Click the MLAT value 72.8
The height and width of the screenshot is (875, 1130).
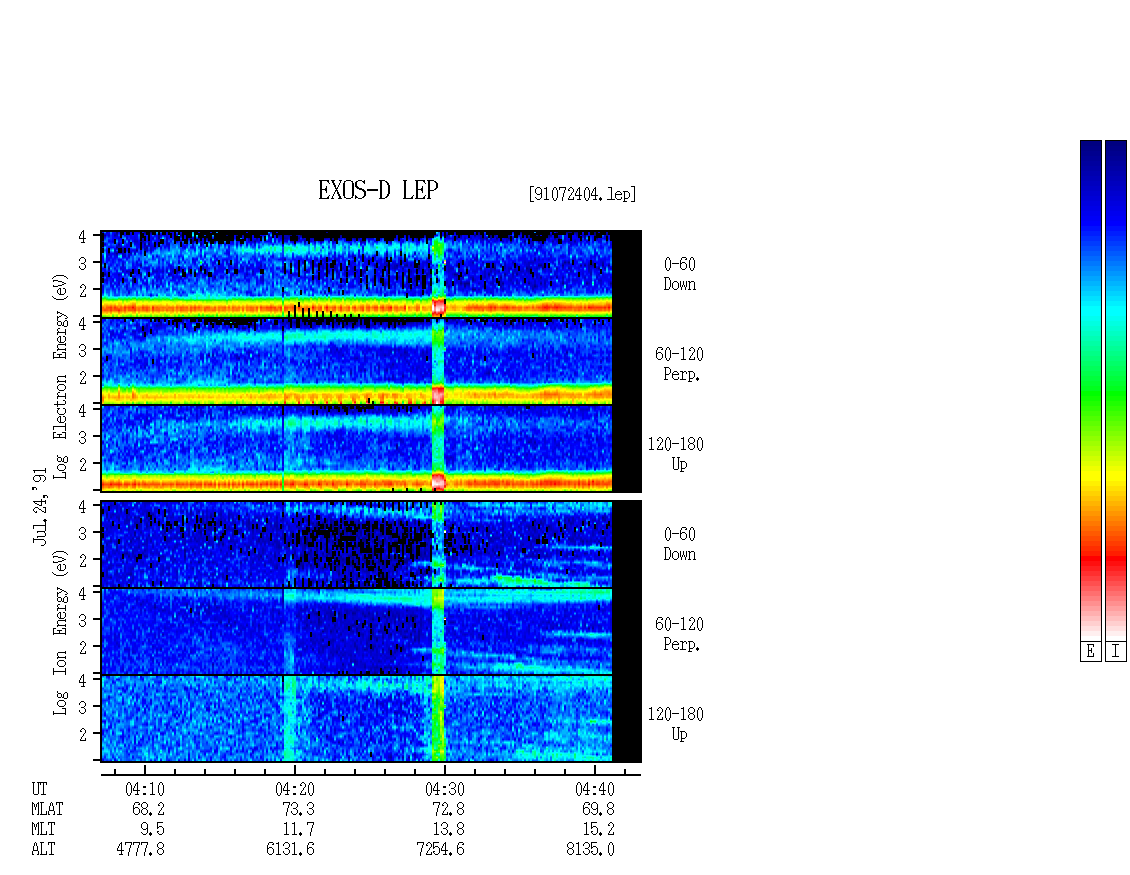(448, 809)
